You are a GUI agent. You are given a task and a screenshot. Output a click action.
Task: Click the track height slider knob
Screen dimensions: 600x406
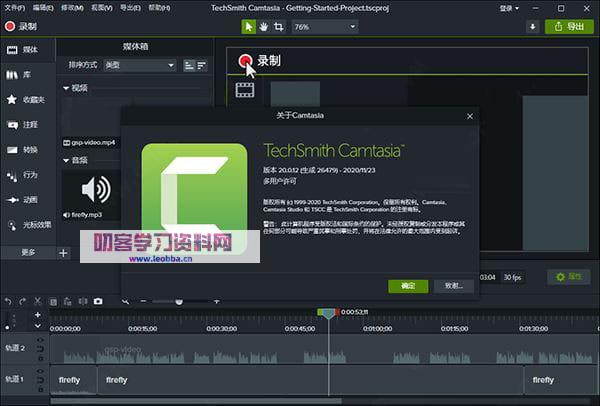(x=7, y=328)
